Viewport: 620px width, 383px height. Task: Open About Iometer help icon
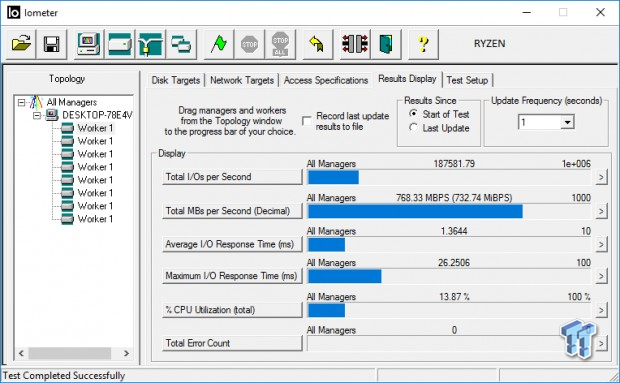click(x=423, y=44)
